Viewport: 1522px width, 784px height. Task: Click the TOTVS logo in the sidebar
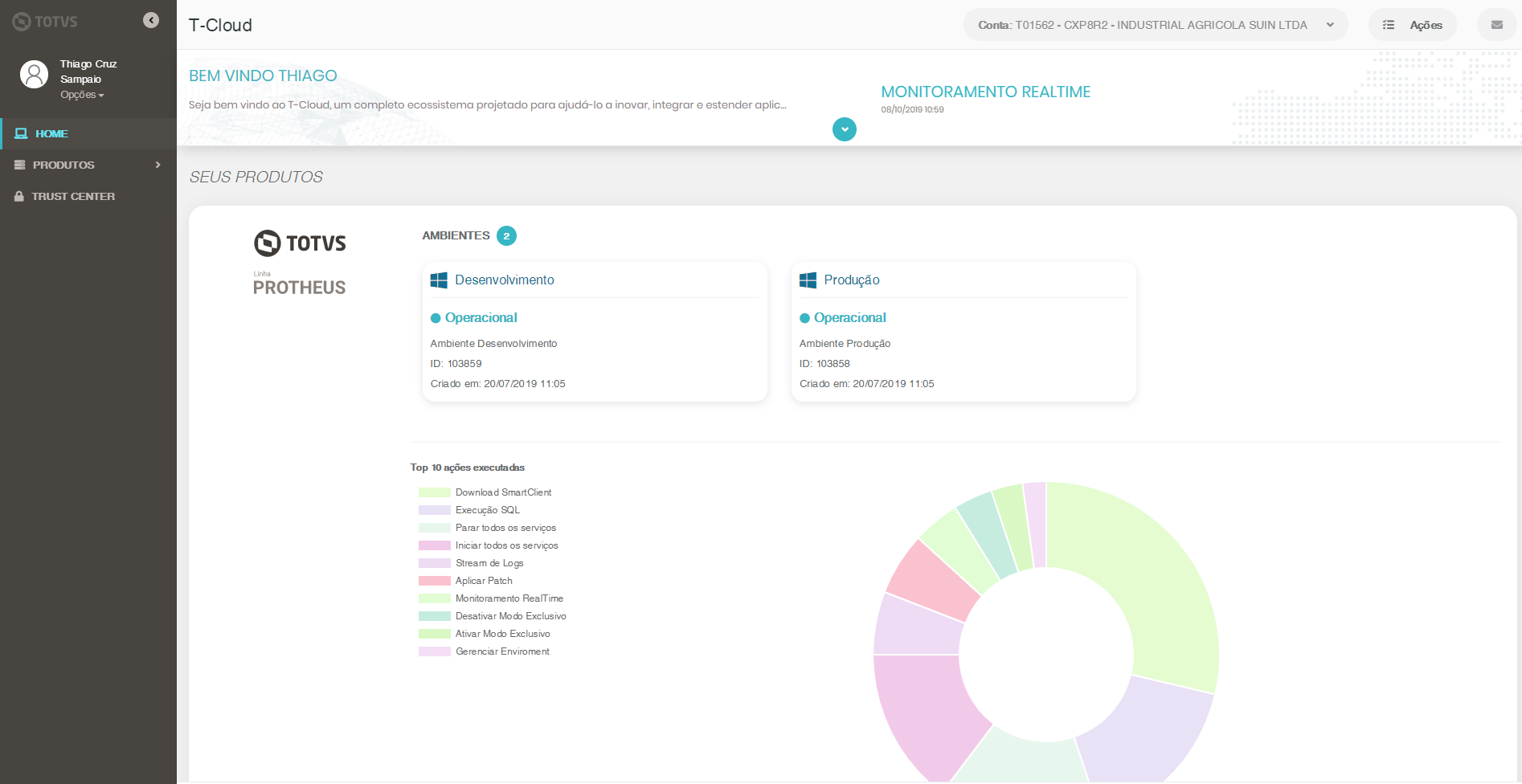pyautogui.click(x=45, y=22)
